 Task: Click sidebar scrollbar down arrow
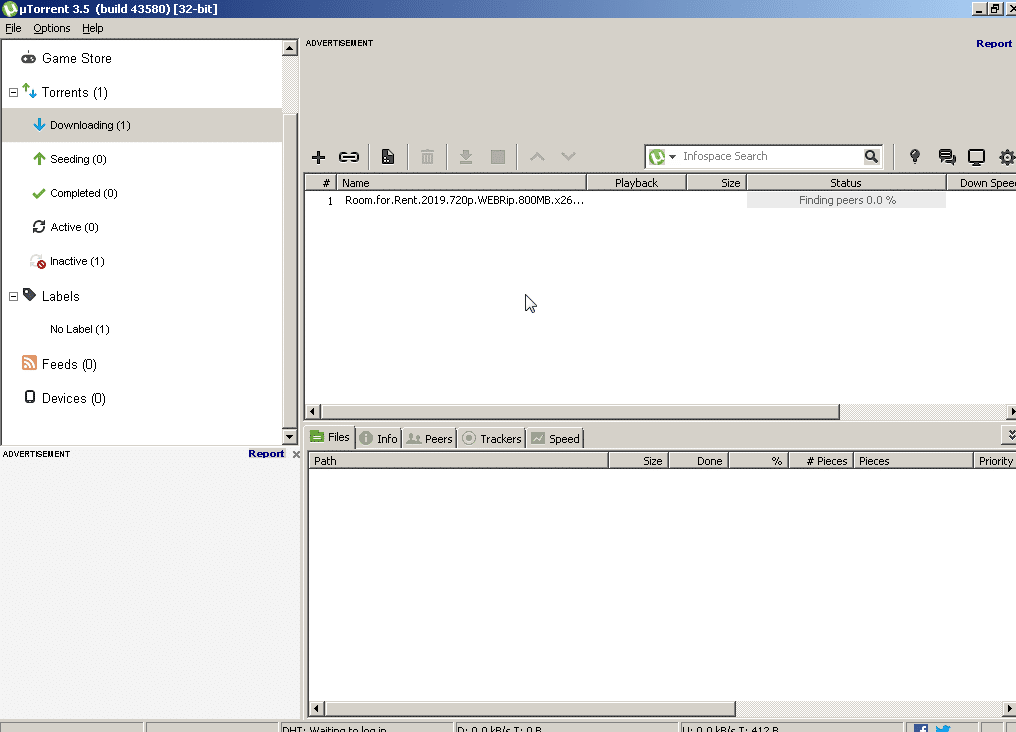pyautogui.click(x=290, y=437)
